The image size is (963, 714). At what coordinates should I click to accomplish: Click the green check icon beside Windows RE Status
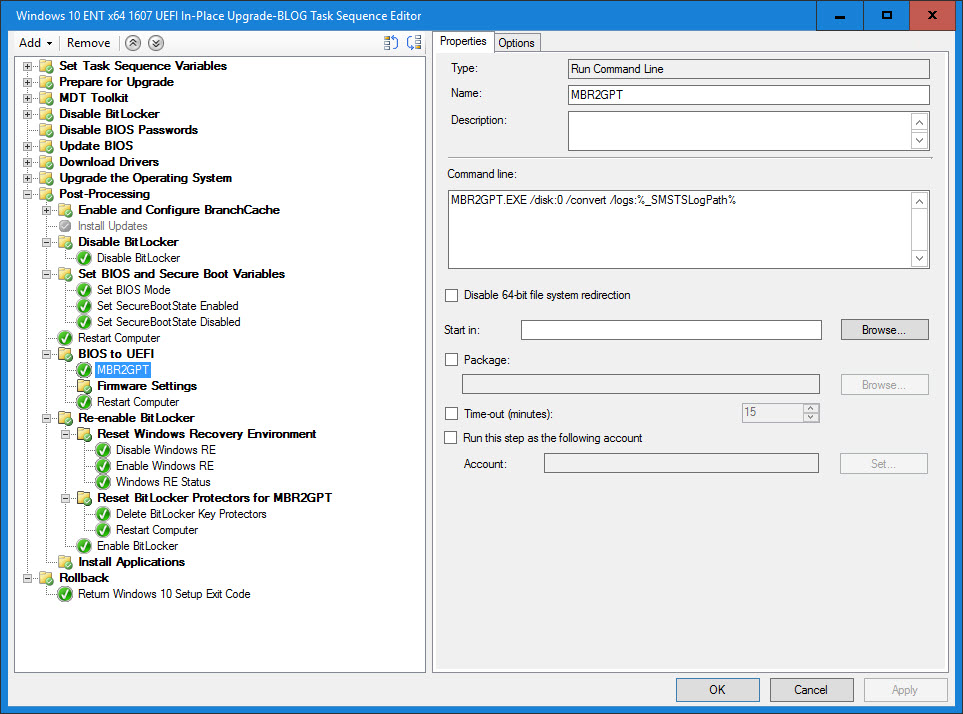103,482
